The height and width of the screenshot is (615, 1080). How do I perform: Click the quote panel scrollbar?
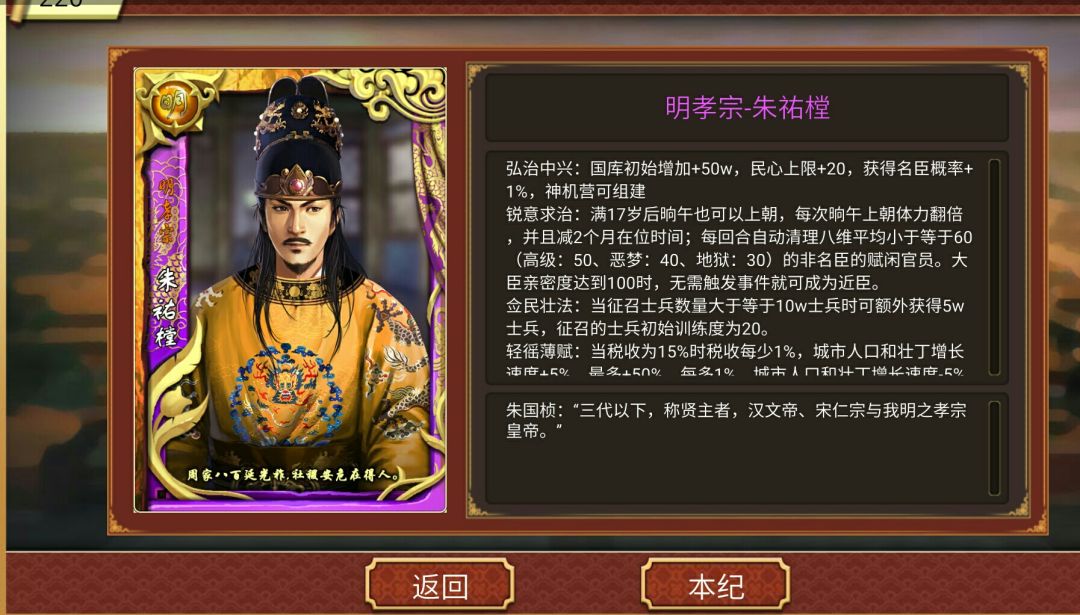coord(994,448)
